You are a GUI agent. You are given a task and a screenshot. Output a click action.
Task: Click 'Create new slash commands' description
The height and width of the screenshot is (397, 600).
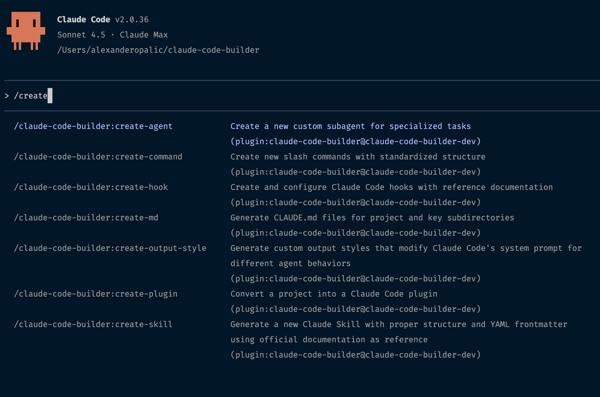[x=358, y=157]
